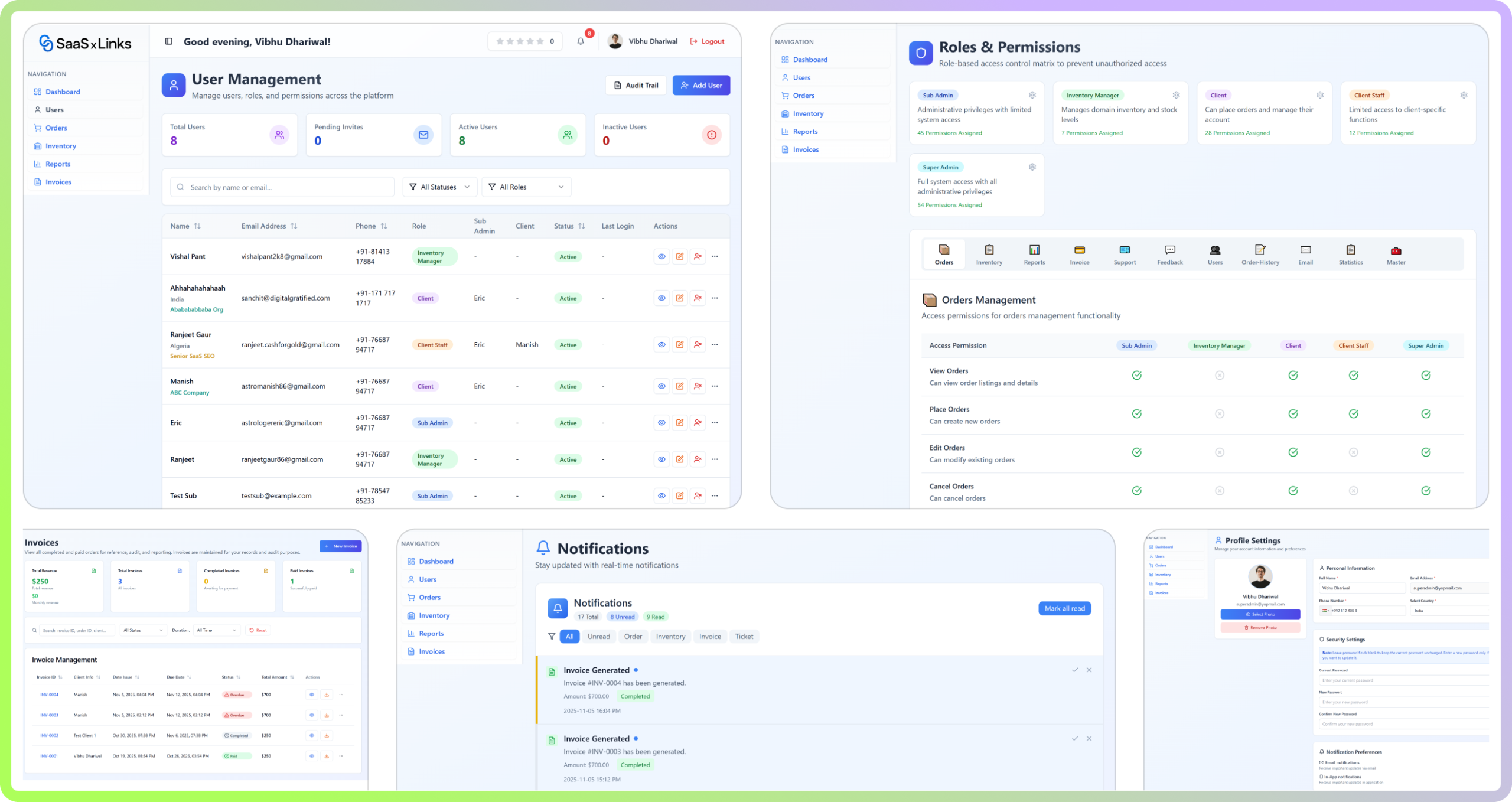
Task: Toggle In-App notifications checkbox in Profile Settings
Action: 1321,777
